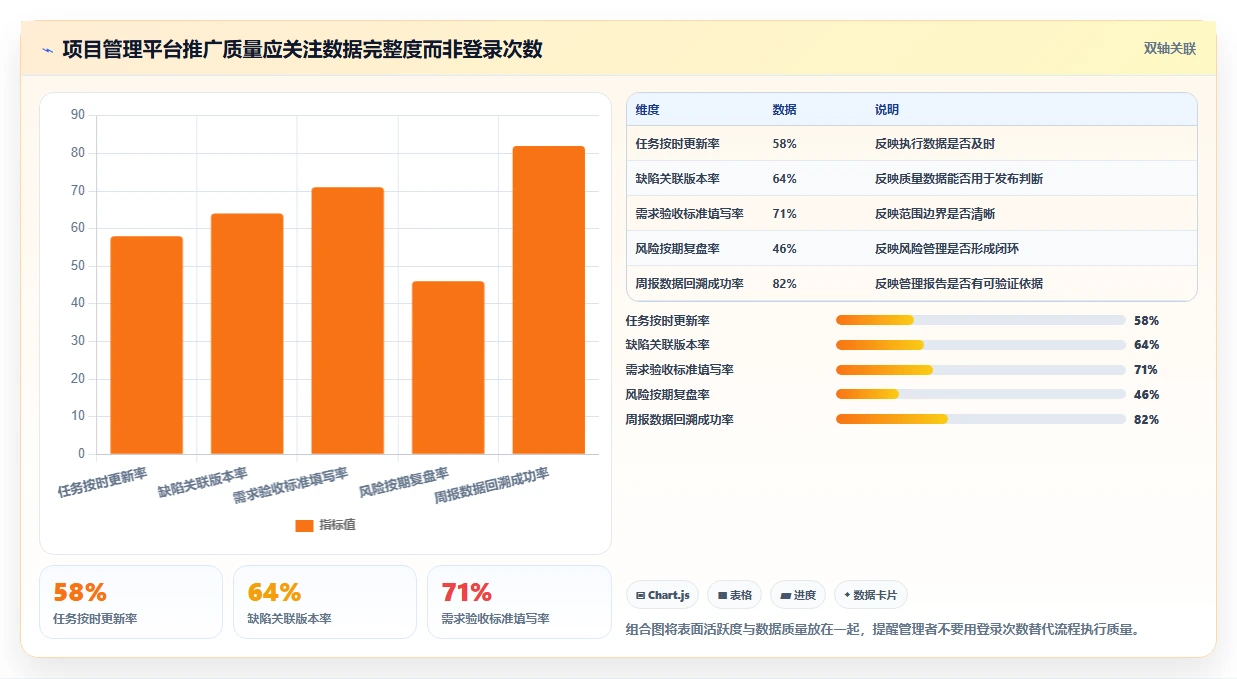1237x679 pixels.
Task: Click the 风险按期复盘率 bar in the chart
Action: click(x=448, y=368)
